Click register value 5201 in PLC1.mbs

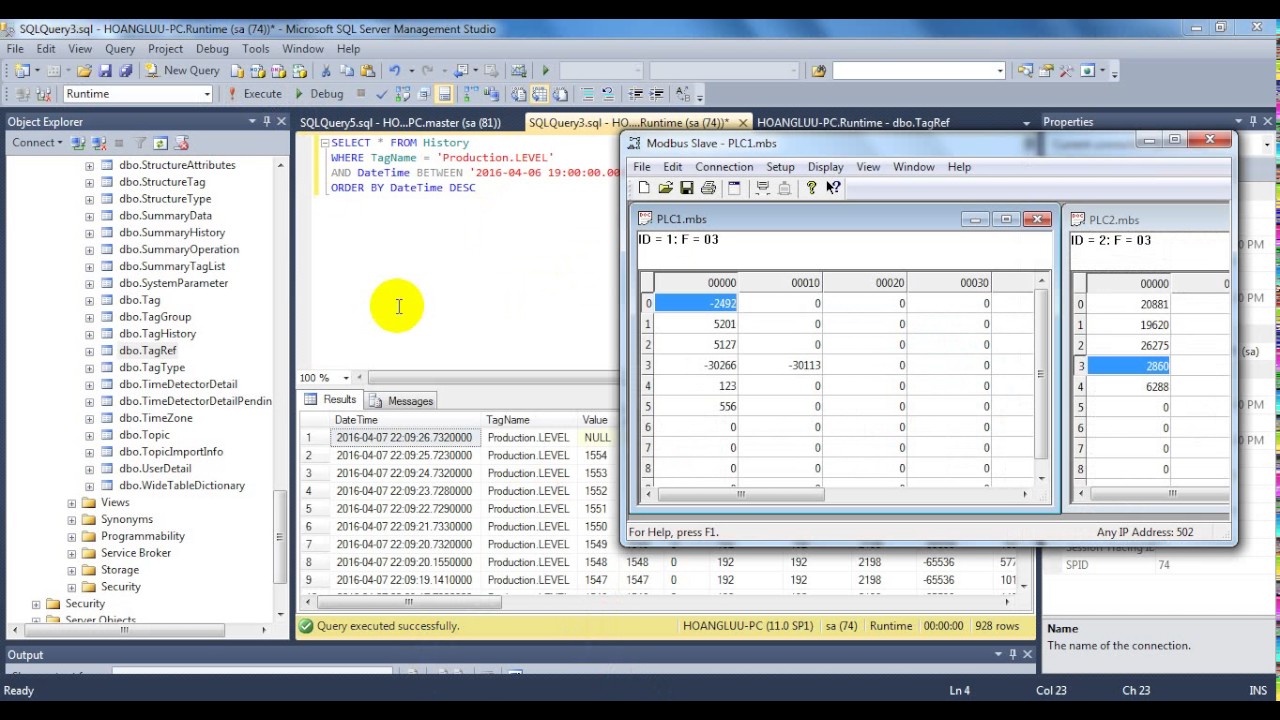696,324
